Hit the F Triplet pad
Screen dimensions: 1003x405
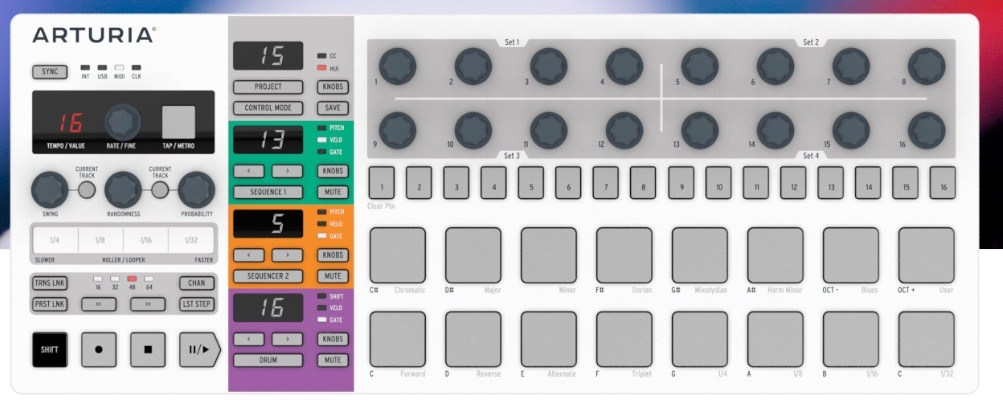(x=624, y=339)
